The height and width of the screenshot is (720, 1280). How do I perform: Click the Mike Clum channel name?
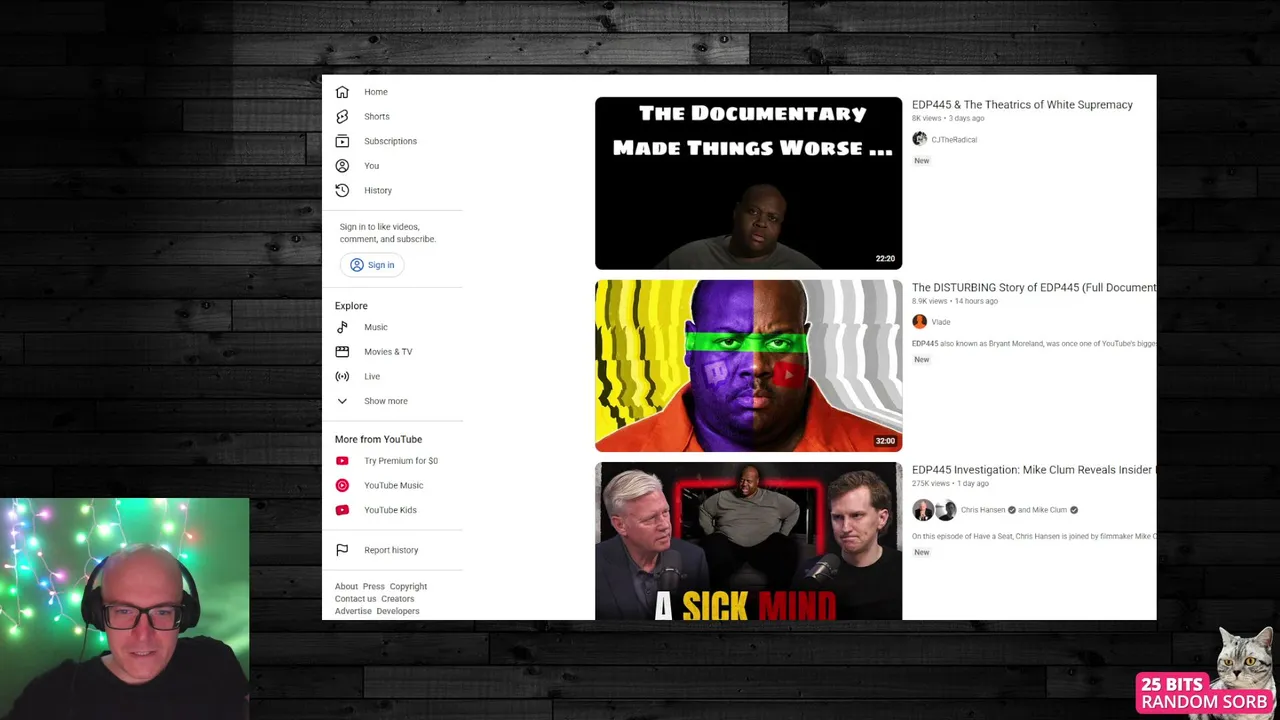click(1049, 510)
